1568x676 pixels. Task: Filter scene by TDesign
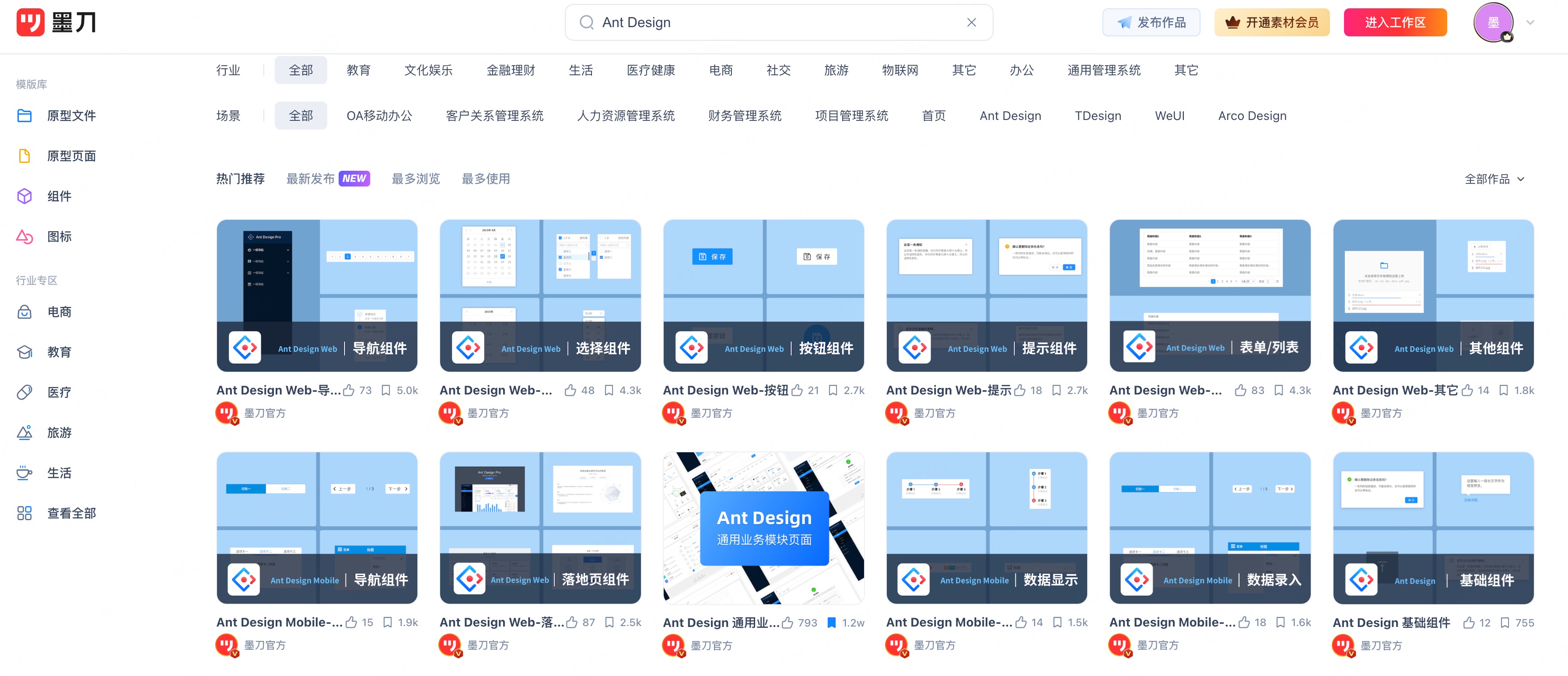(x=1098, y=116)
